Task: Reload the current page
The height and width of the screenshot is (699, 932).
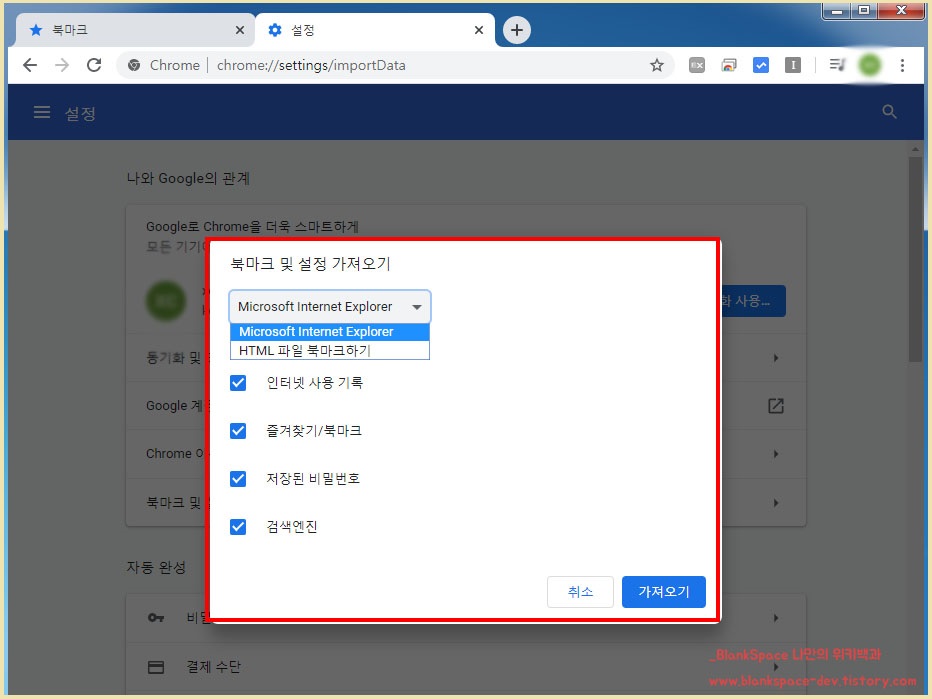Action: pyautogui.click(x=94, y=65)
